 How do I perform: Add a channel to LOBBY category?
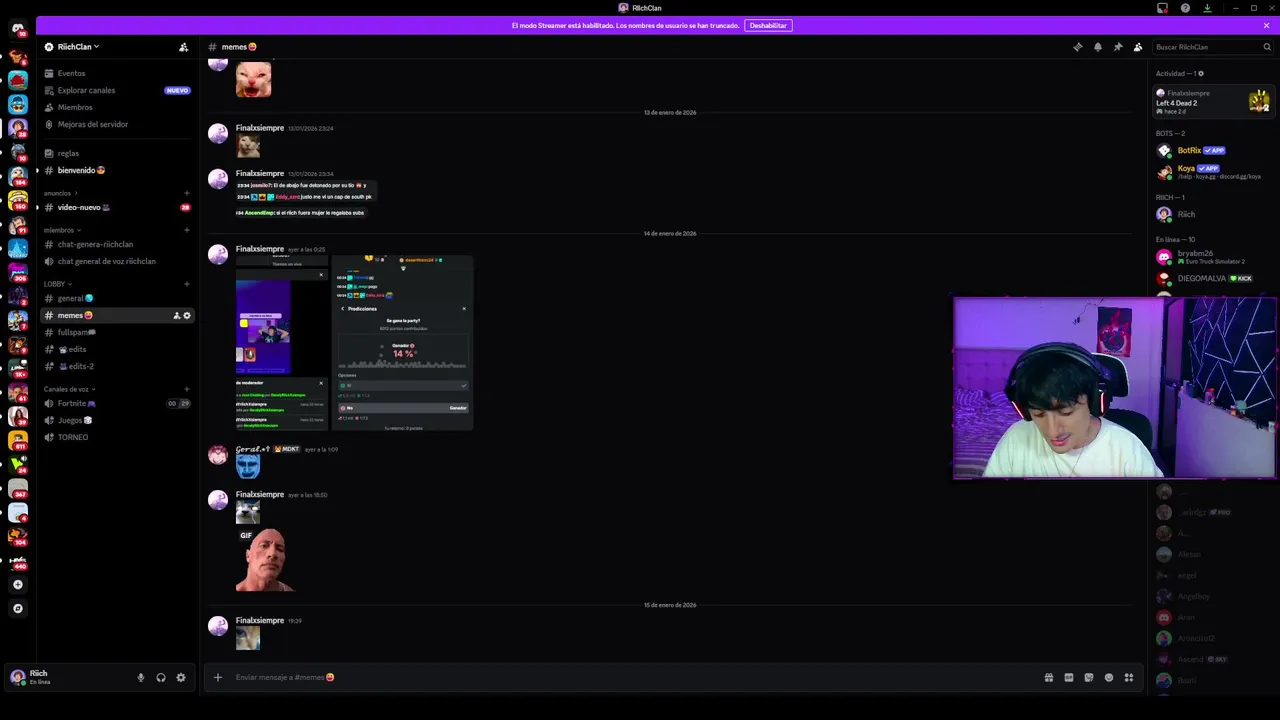pyautogui.click(x=187, y=284)
